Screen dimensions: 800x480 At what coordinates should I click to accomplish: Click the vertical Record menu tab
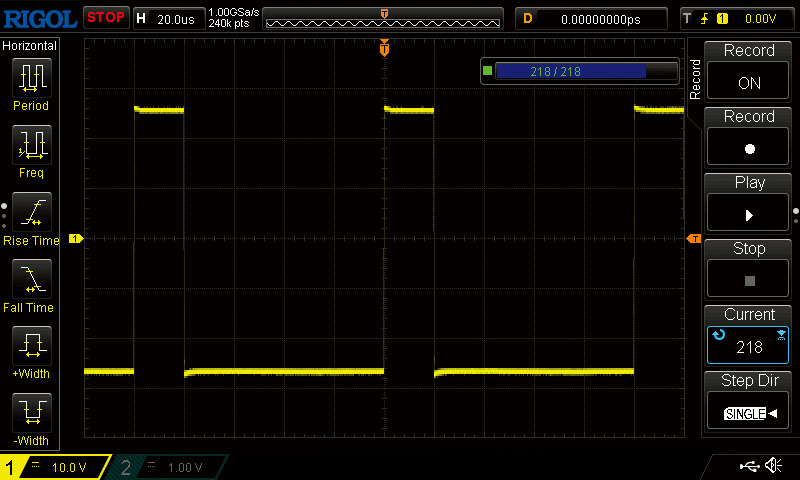(x=695, y=79)
